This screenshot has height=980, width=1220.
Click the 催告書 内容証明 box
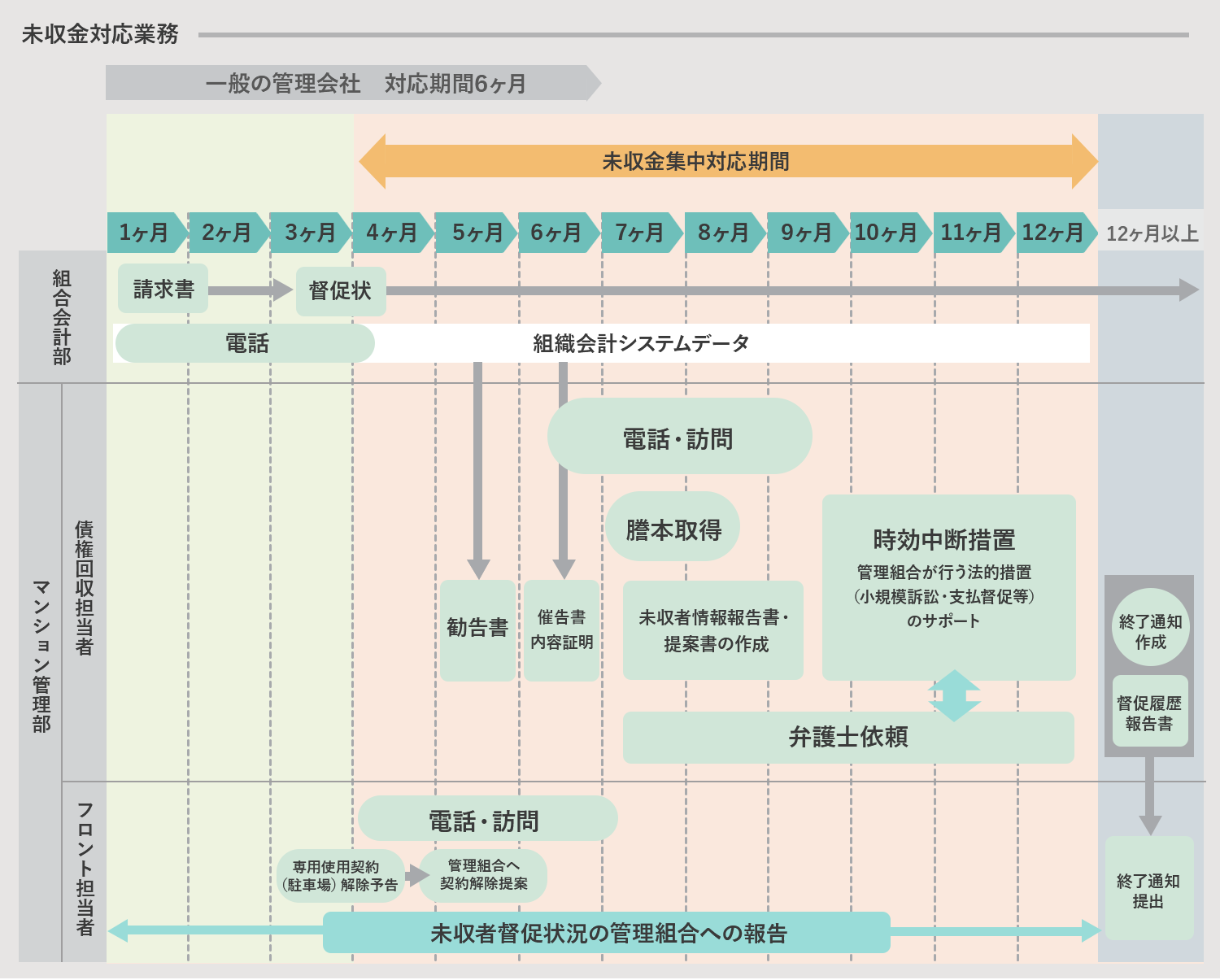pos(561,630)
